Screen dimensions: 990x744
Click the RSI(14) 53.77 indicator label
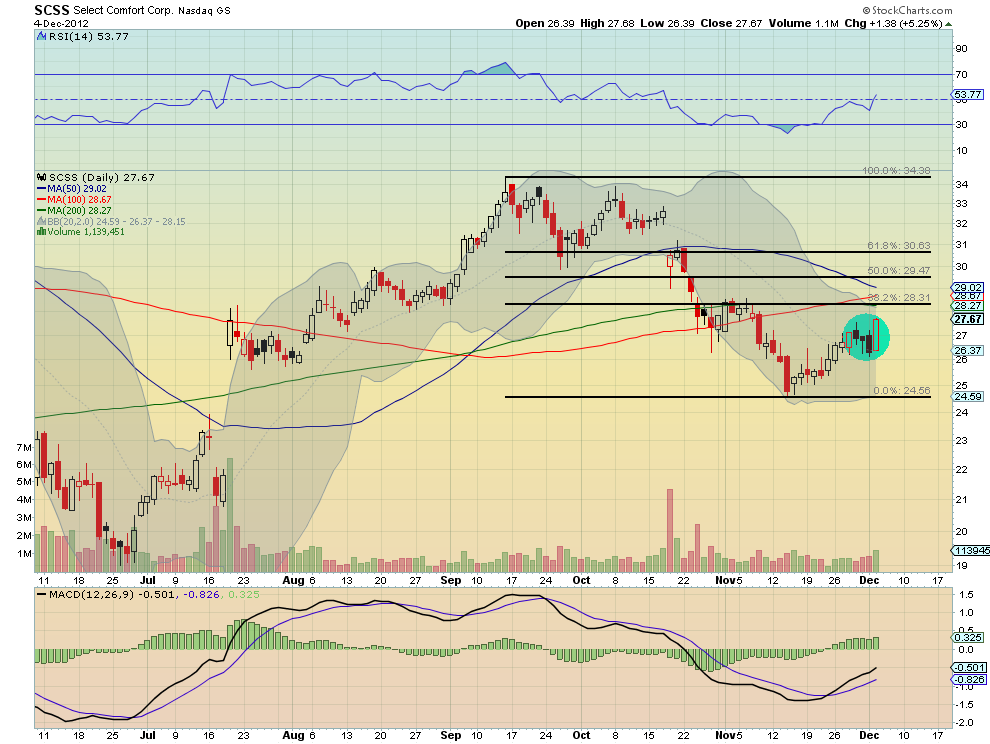88,37
